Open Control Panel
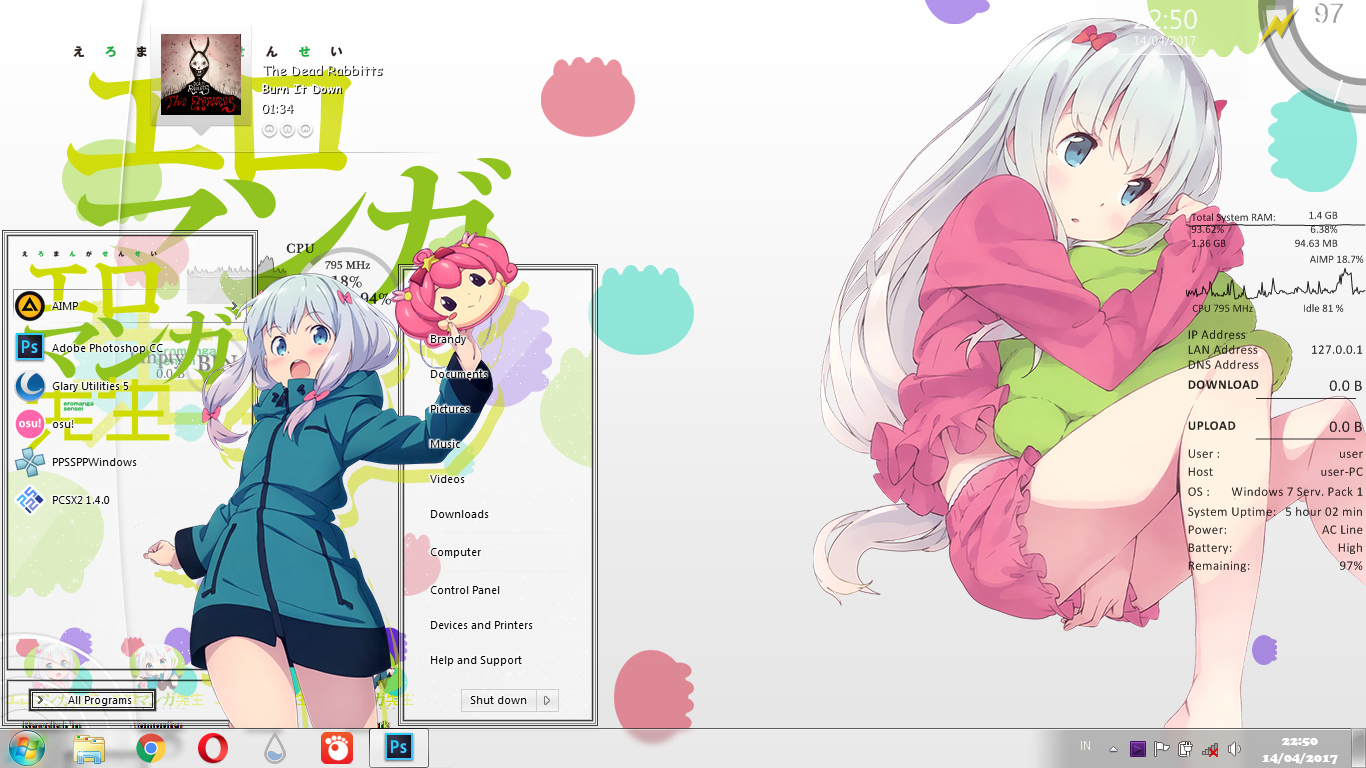Image resolution: width=1366 pixels, height=768 pixels. [465, 590]
